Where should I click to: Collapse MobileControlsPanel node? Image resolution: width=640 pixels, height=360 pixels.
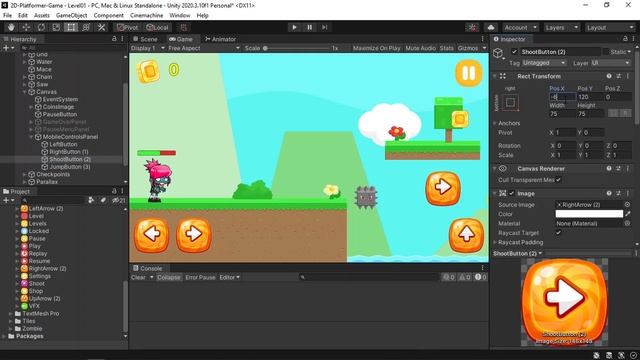31,137
